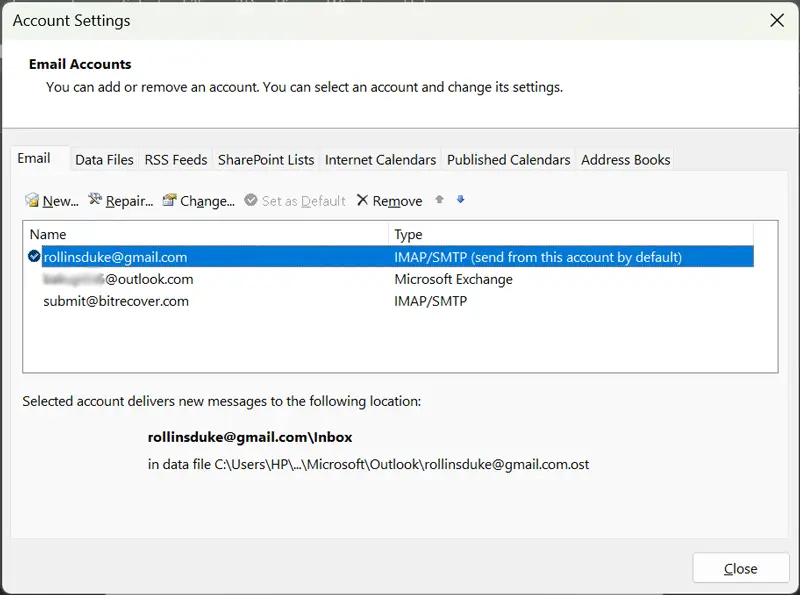Switch to the RSS Feeds tab
The width and height of the screenshot is (800, 595).
tap(176, 160)
